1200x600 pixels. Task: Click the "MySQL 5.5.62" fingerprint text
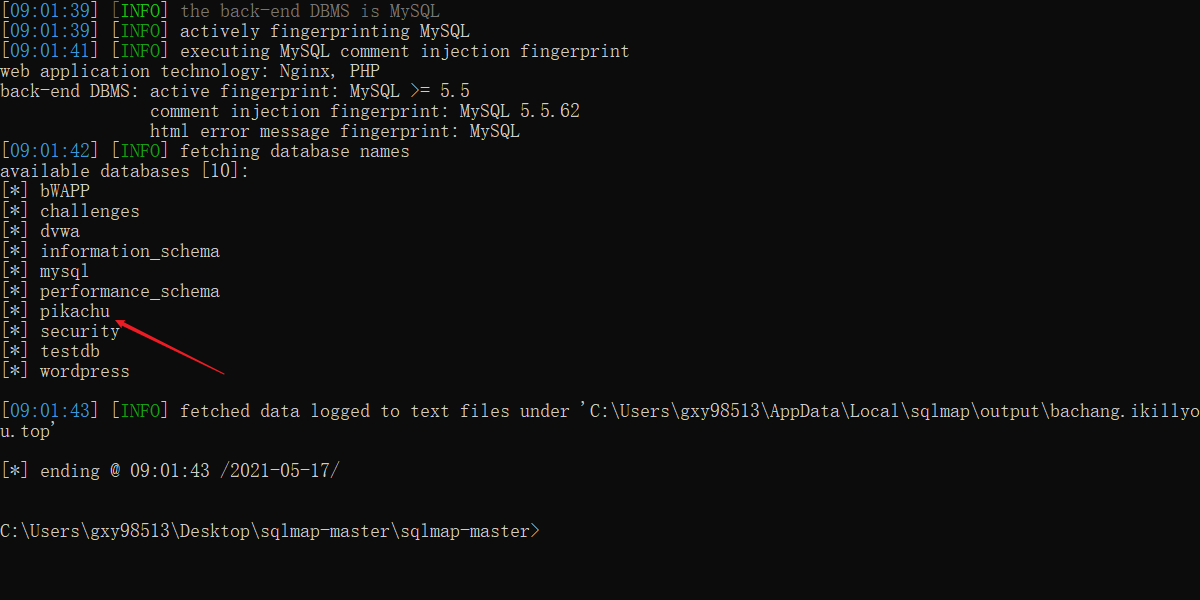[x=519, y=111]
